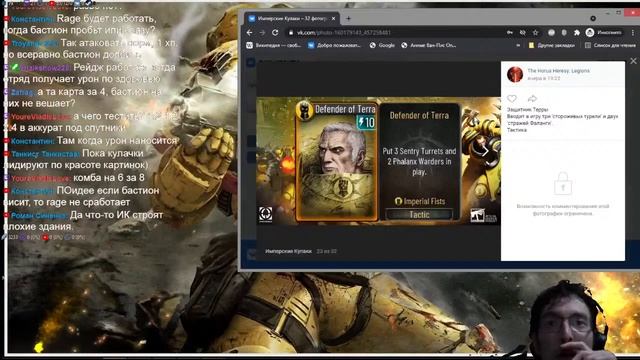Click the shield extension icon
Image resolution: width=640 pixels, height=360 pixels.
564,33
